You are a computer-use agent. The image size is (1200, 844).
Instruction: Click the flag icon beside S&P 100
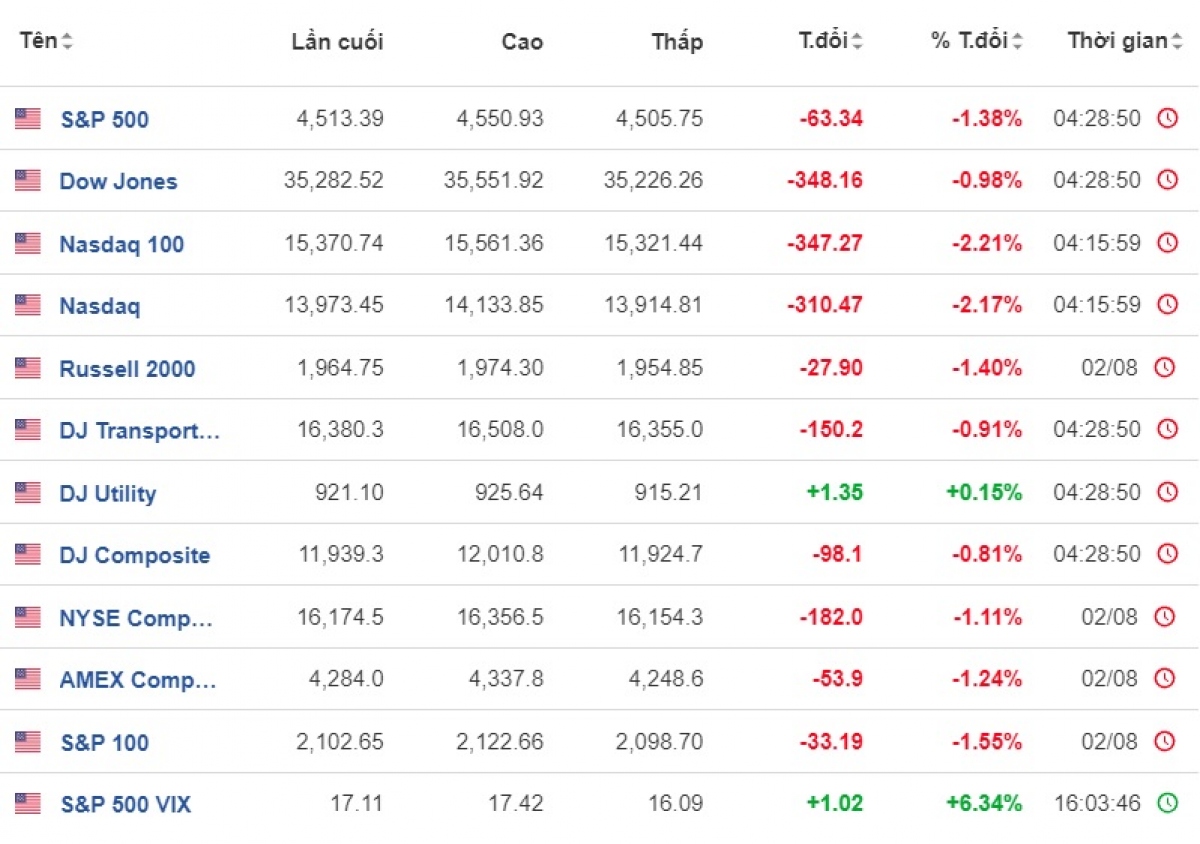pos(28,741)
